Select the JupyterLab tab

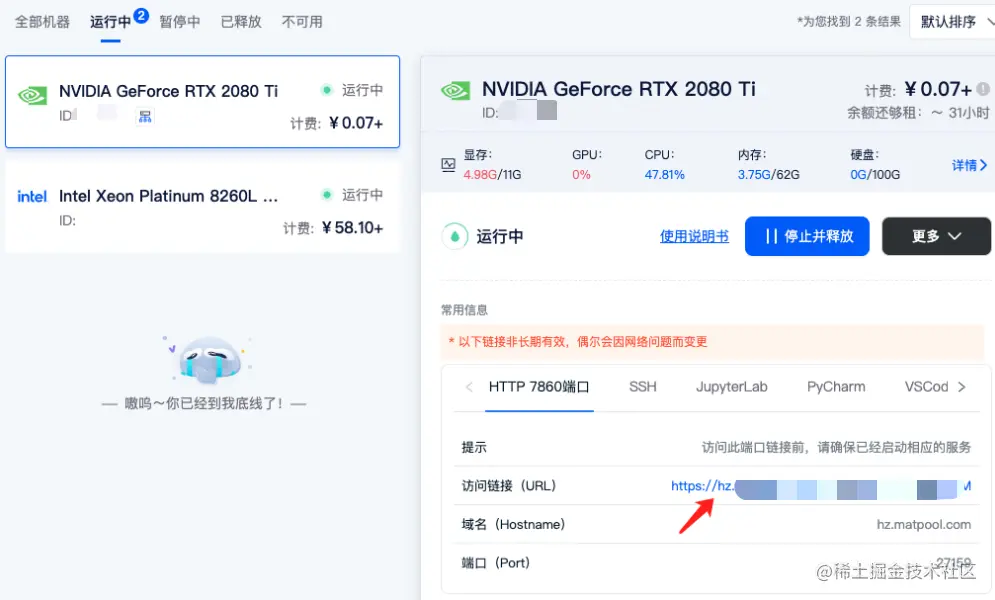click(x=732, y=387)
